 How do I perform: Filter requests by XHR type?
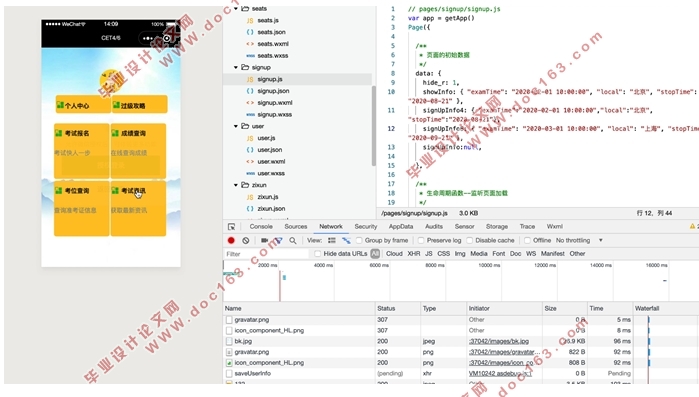click(x=414, y=254)
